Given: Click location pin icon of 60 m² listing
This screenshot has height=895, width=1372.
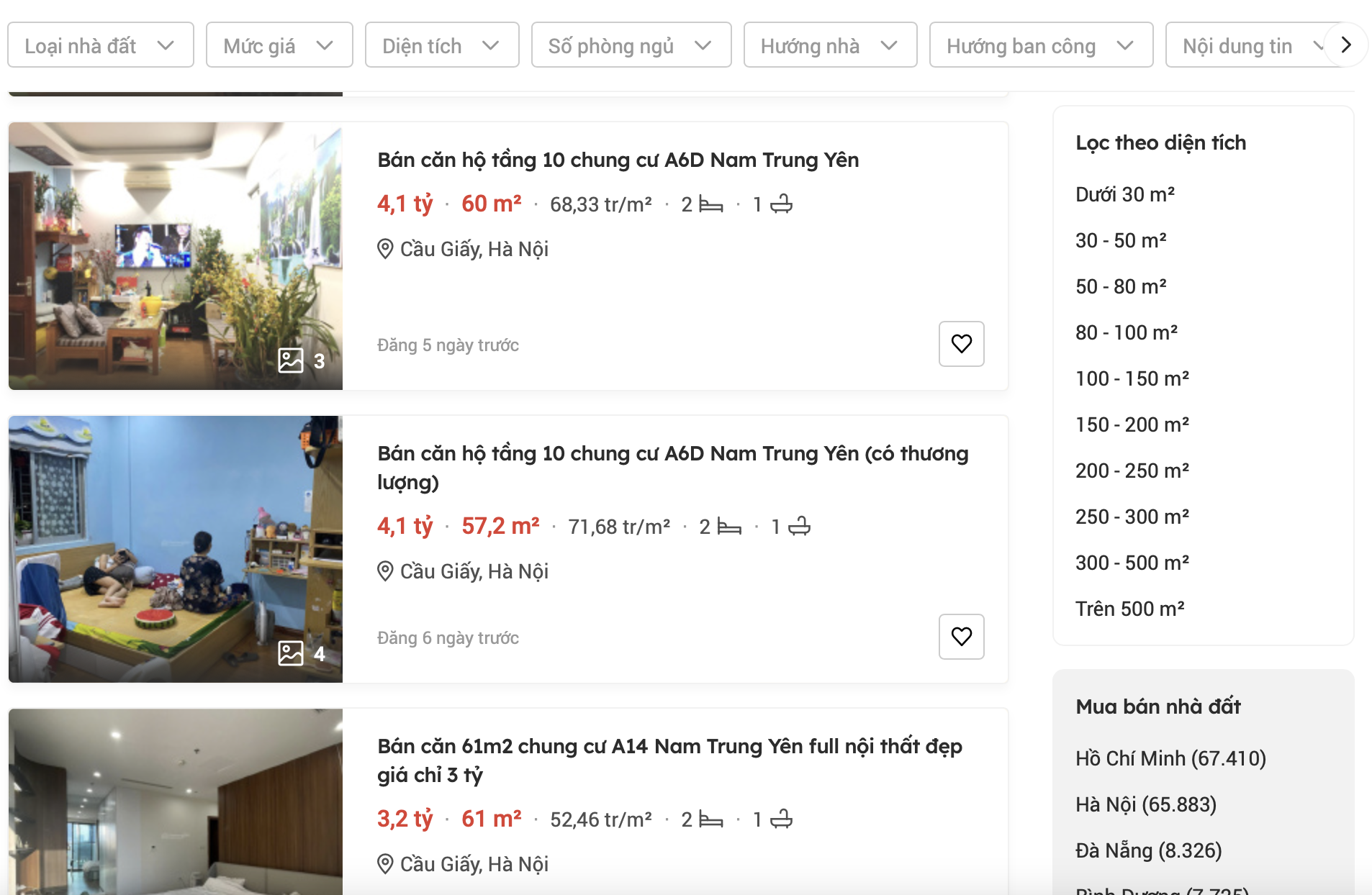Looking at the screenshot, I should pyautogui.click(x=385, y=249).
